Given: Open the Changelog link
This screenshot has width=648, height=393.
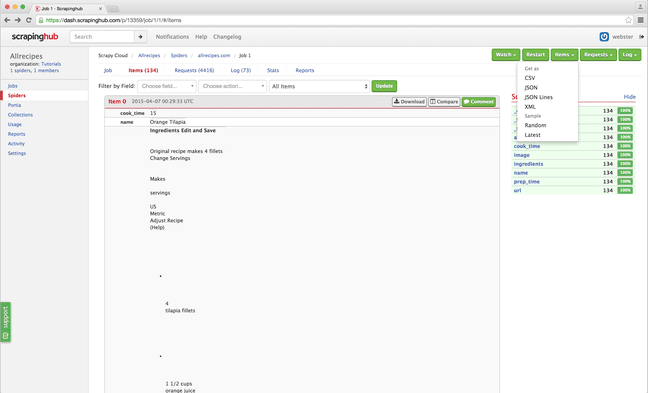Looking at the screenshot, I should point(227,37).
